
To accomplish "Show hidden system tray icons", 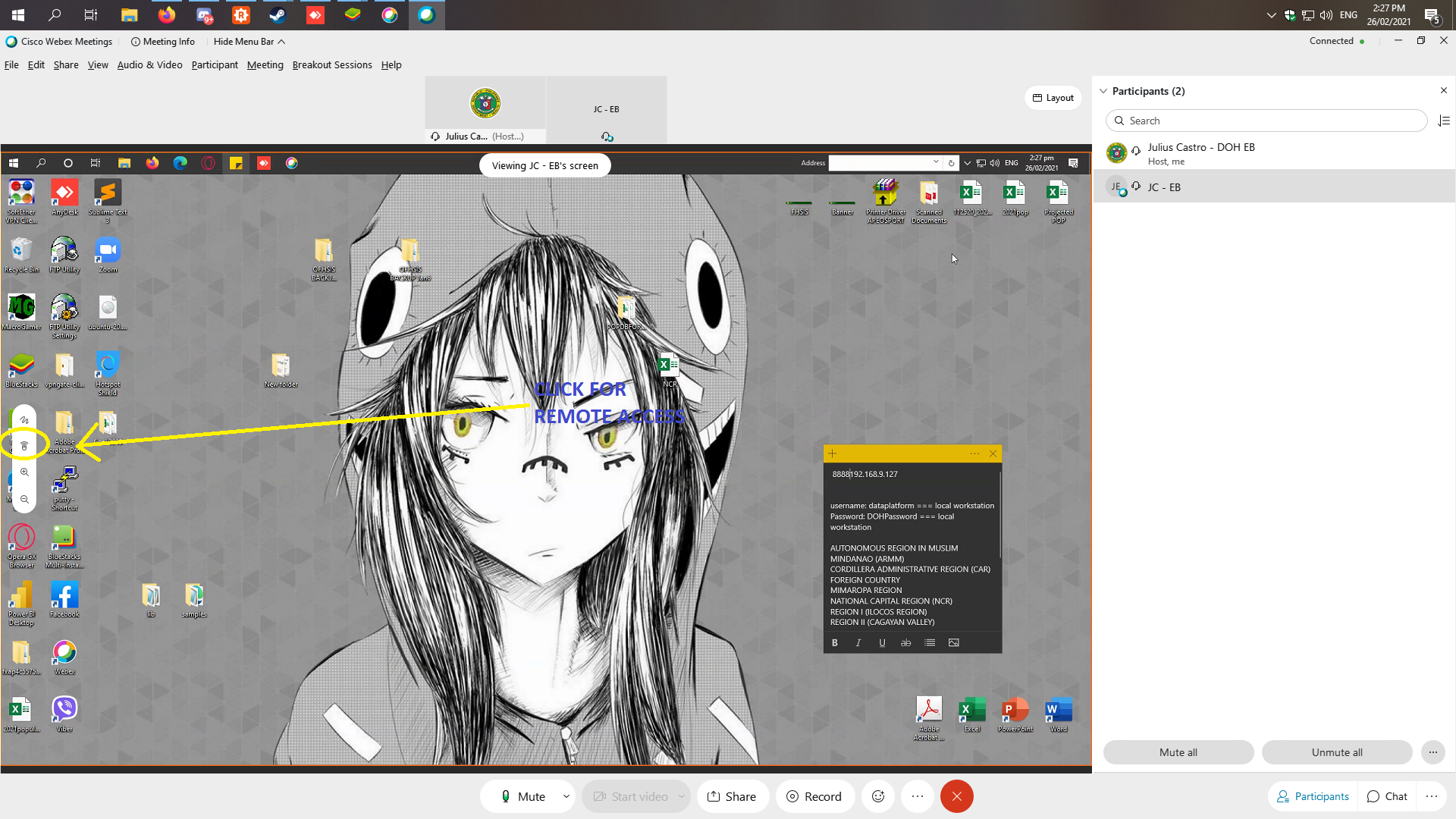I will [x=1272, y=15].
